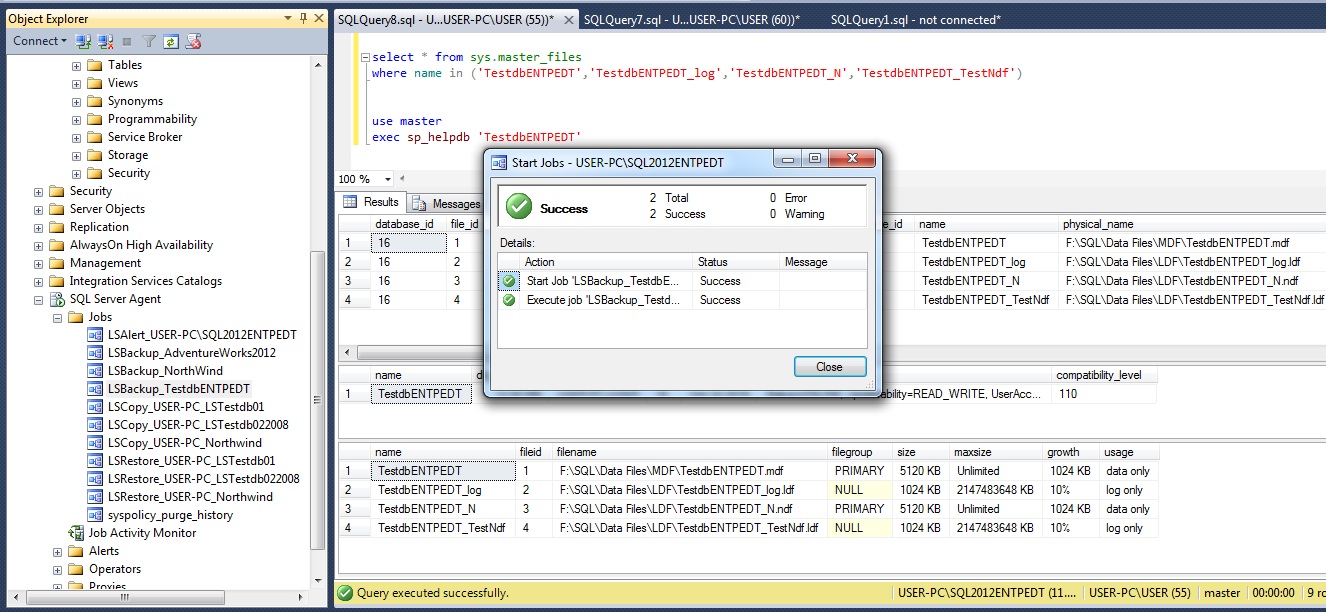Close the Object Explorer panel
The height and width of the screenshot is (612, 1326).
[318, 18]
